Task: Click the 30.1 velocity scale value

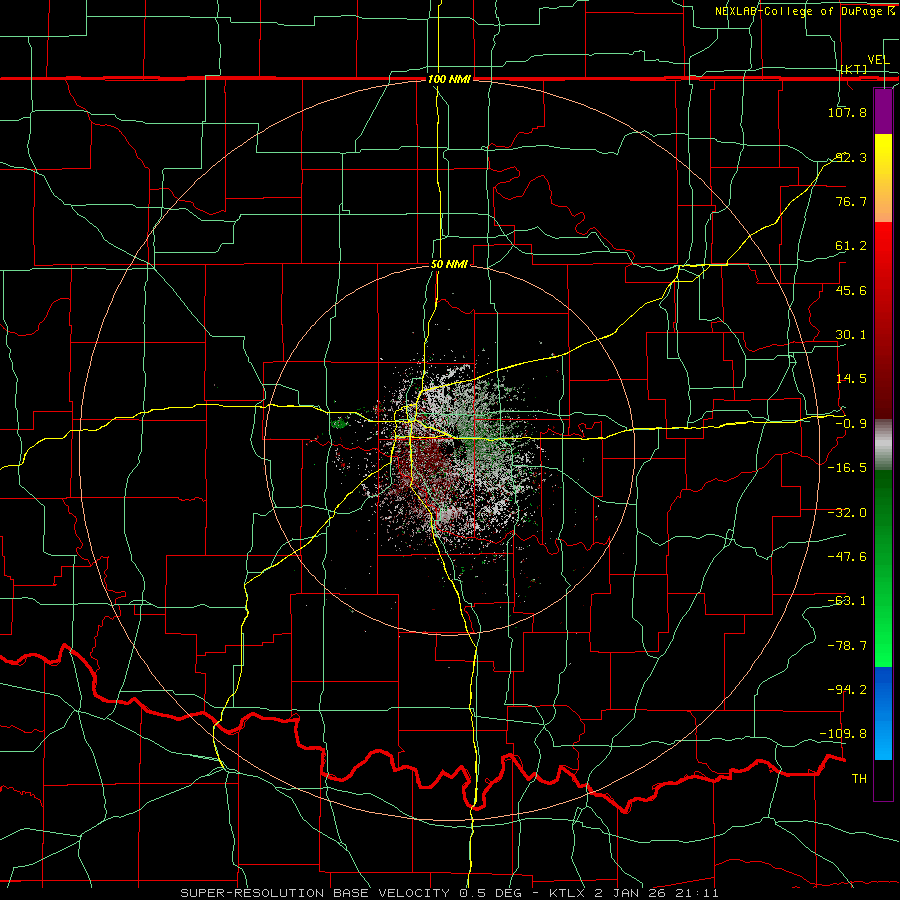Action: tap(850, 335)
